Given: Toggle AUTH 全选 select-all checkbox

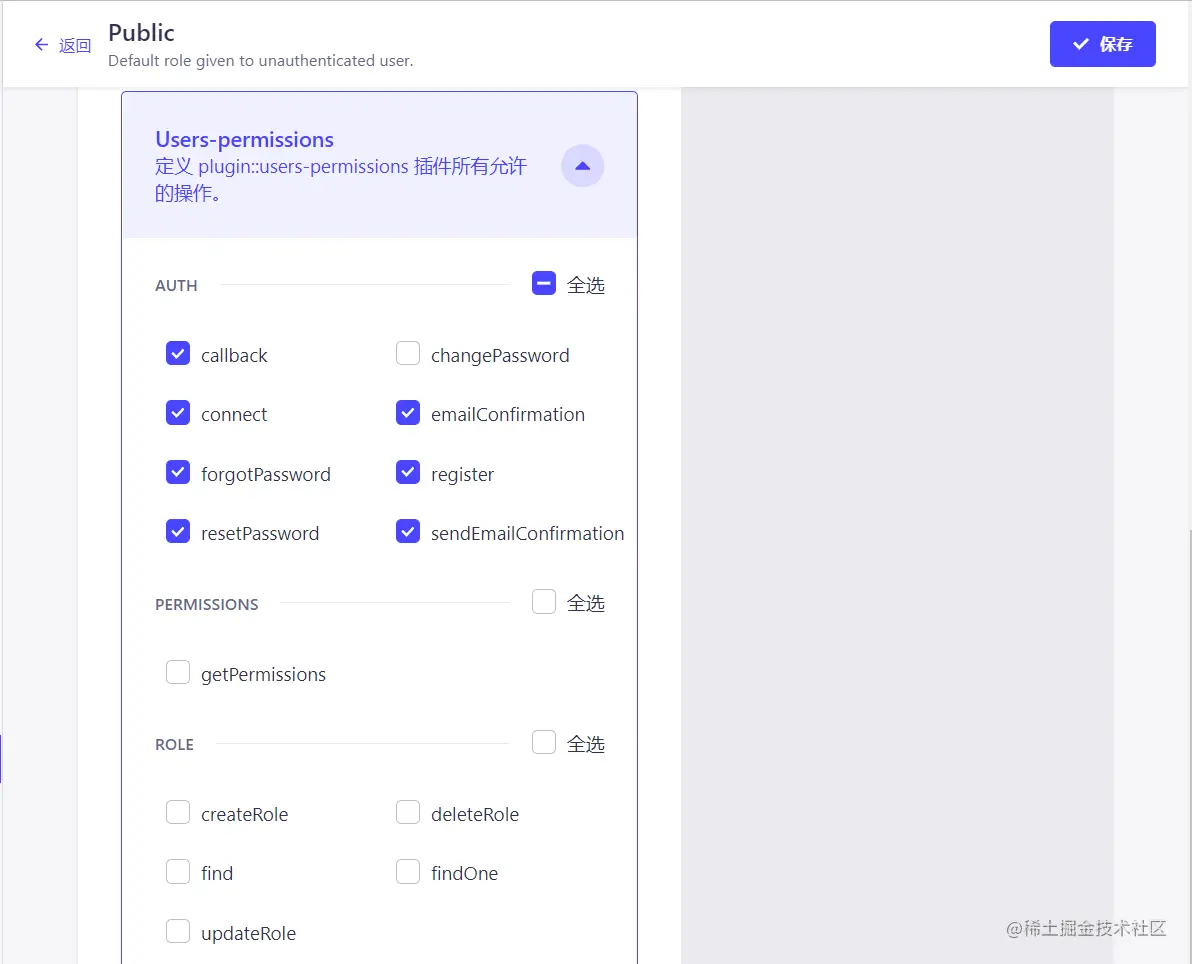Looking at the screenshot, I should click(x=544, y=284).
